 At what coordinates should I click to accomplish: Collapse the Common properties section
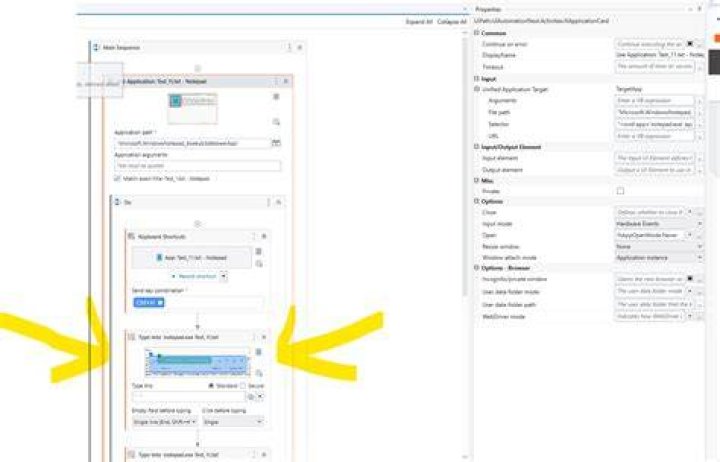(x=477, y=33)
